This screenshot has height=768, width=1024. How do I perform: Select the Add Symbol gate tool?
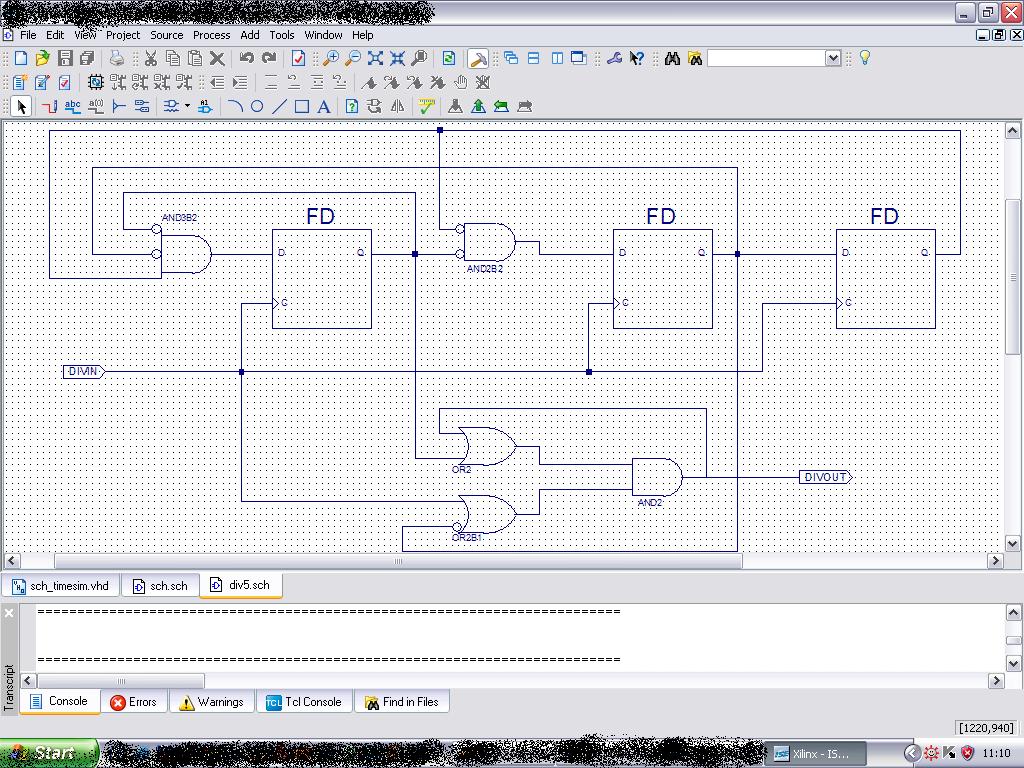click(x=171, y=106)
